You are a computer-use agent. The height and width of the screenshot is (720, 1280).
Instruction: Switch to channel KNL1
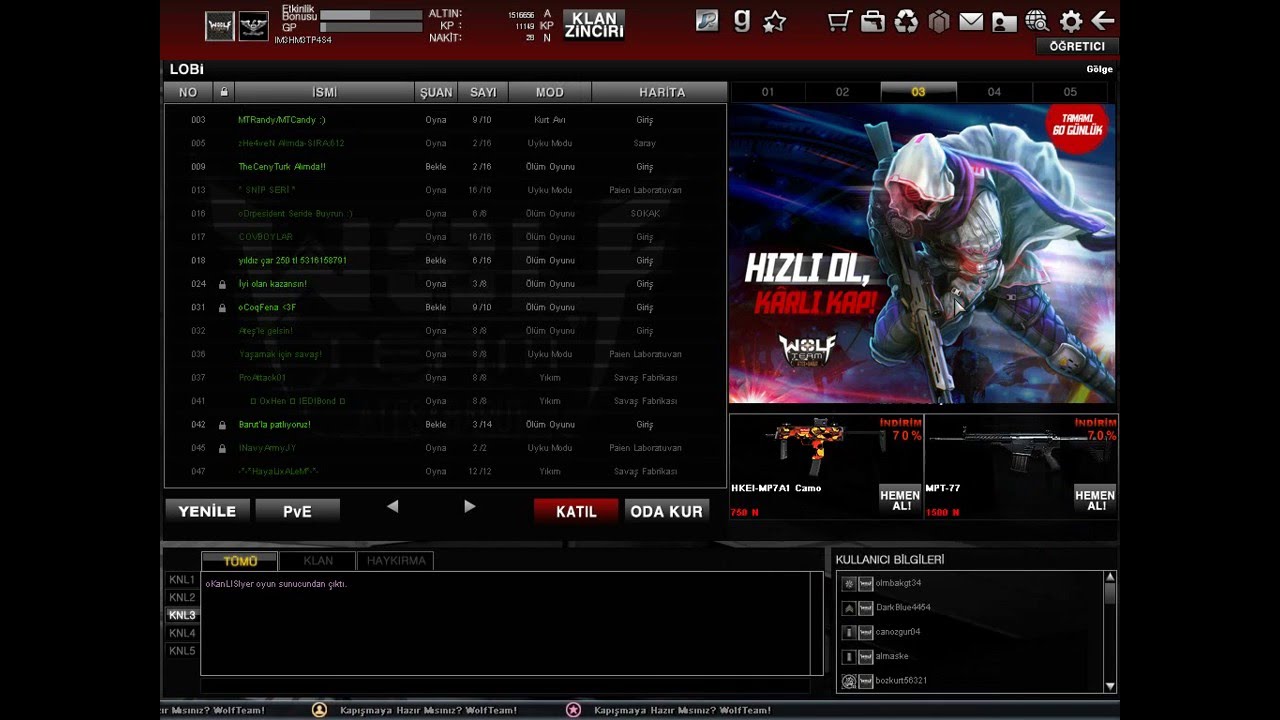182,580
